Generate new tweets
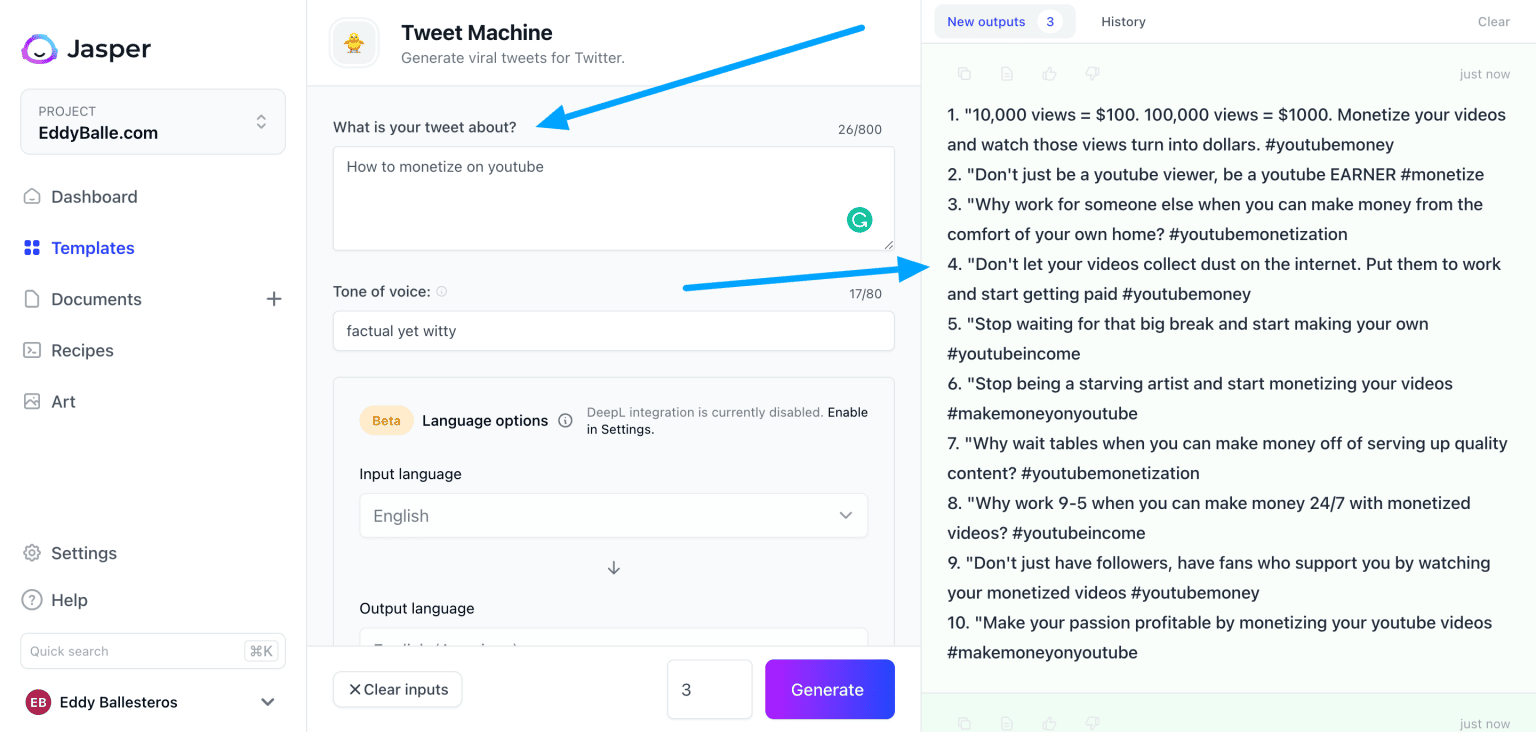The image size is (1536, 732). 829,689
